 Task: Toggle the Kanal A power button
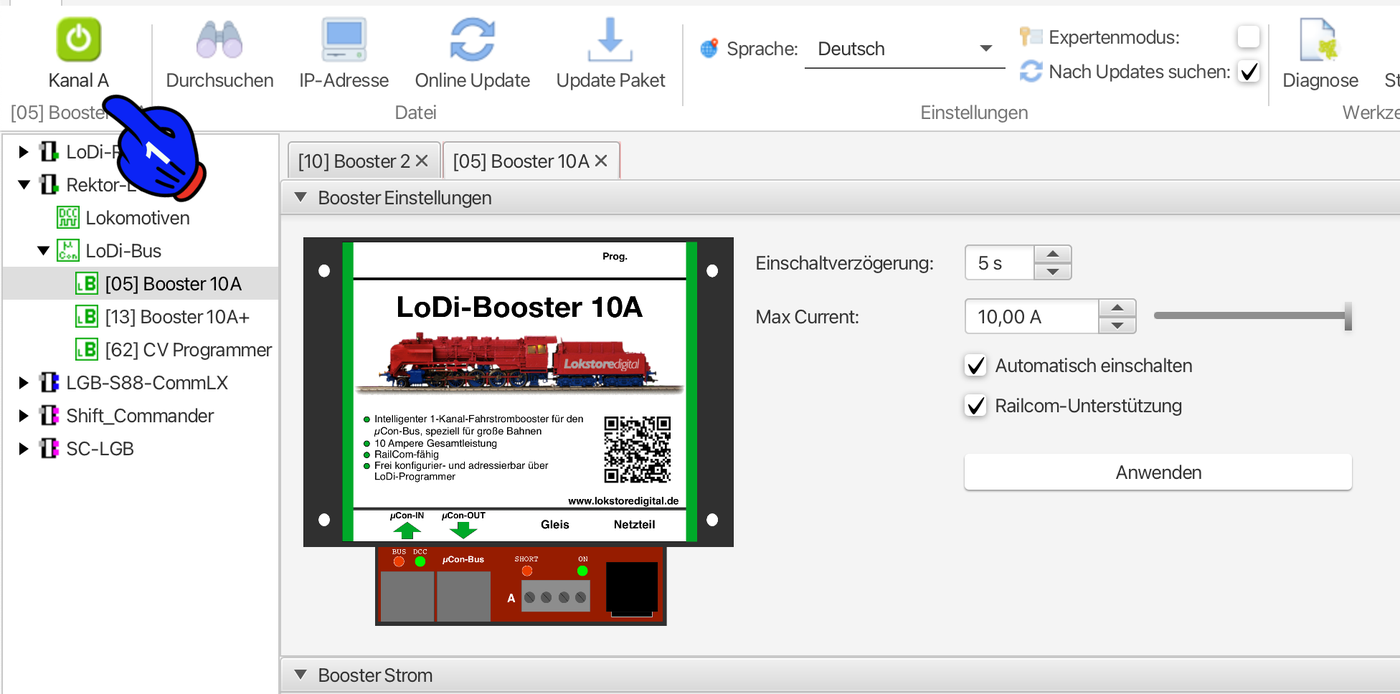[x=78, y=41]
